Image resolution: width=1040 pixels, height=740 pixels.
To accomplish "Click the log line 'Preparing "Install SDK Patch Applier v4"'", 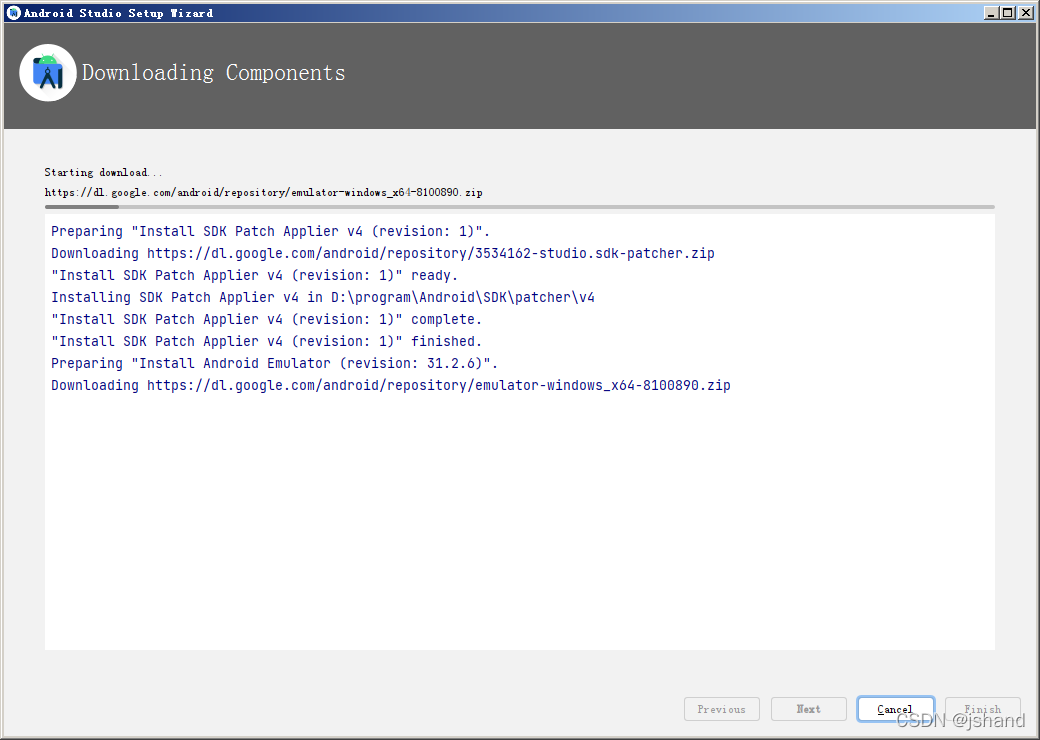I will tap(271, 231).
